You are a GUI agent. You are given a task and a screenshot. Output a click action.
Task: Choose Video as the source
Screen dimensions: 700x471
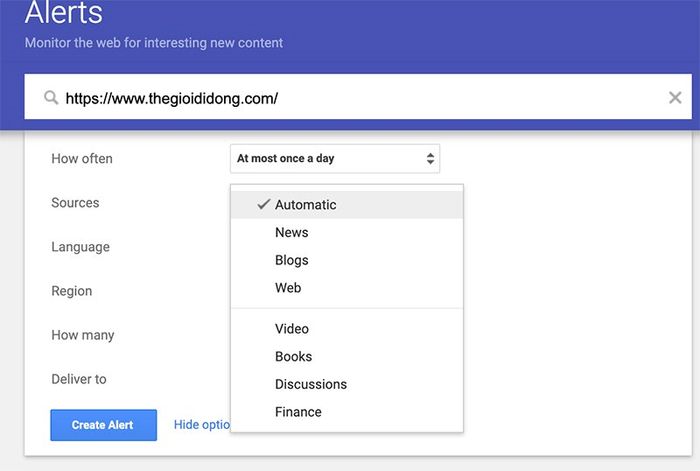(292, 329)
